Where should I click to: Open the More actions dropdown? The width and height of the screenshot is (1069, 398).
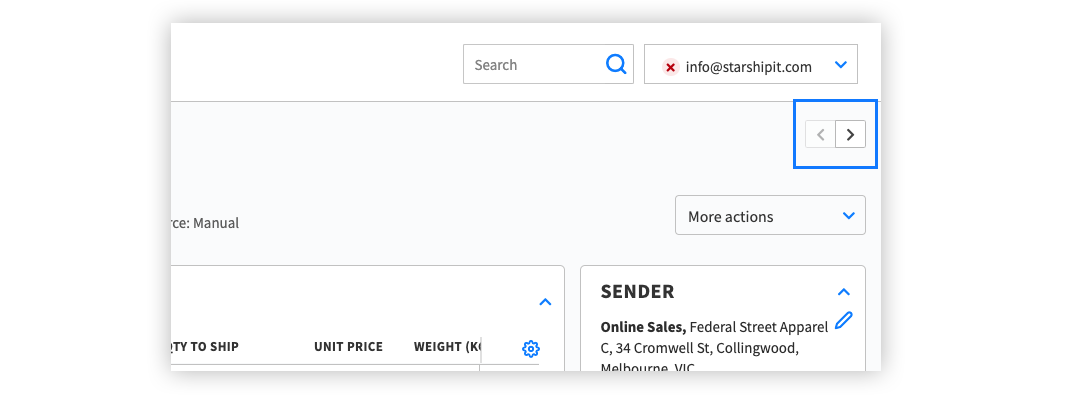tap(770, 215)
